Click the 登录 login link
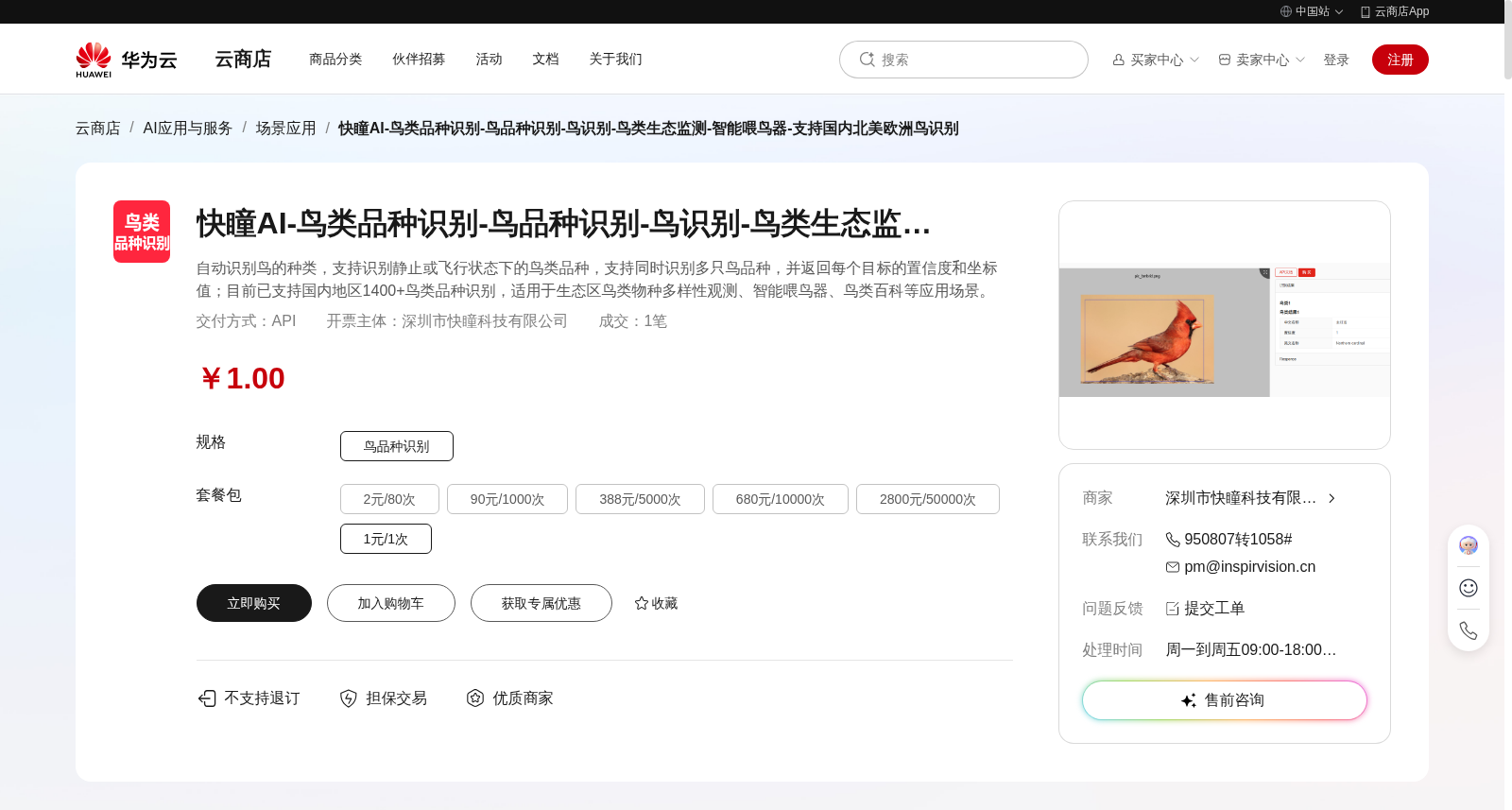1512x810 pixels. tap(1336, 60)
